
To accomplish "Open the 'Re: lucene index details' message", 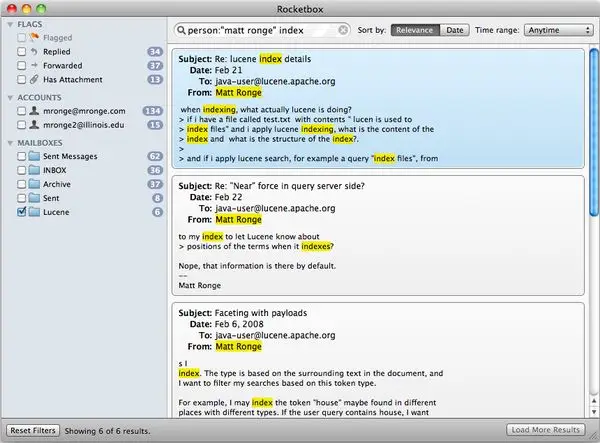I will pyautogui.click(x=378, y=108).
